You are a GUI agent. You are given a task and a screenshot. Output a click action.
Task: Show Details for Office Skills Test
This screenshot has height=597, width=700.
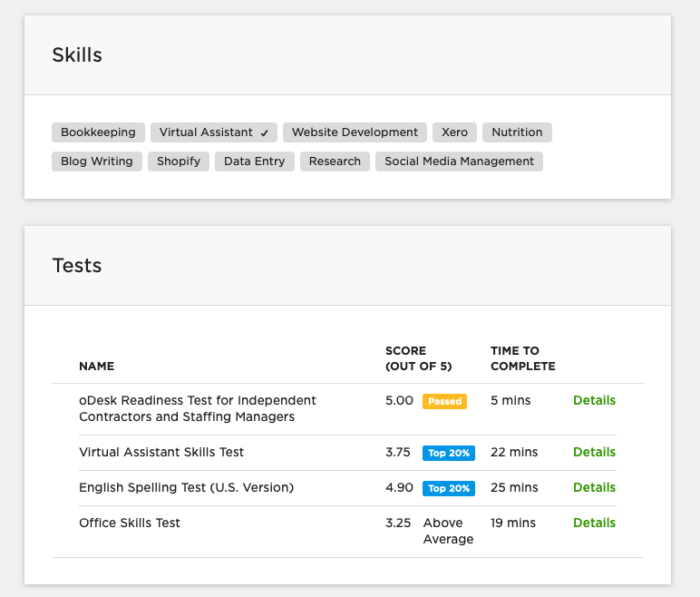point(594,522)
